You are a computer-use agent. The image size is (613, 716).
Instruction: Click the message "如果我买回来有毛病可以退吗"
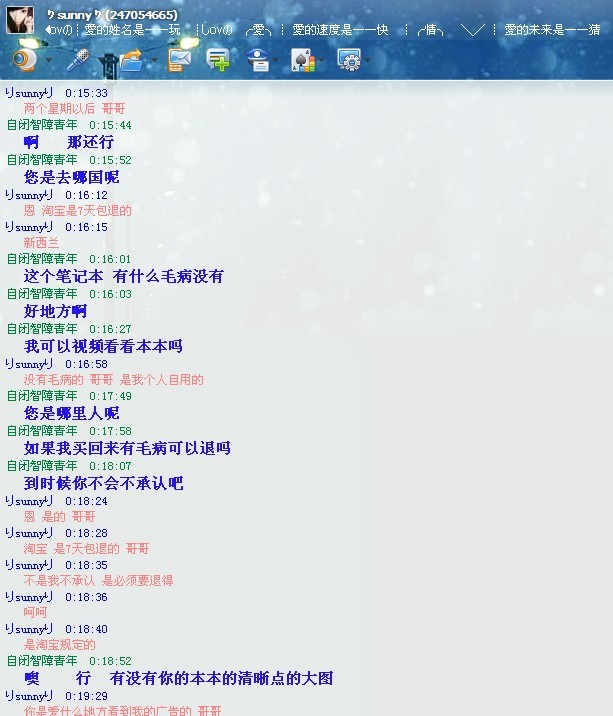pyautogui.click(x=127, y=448)
